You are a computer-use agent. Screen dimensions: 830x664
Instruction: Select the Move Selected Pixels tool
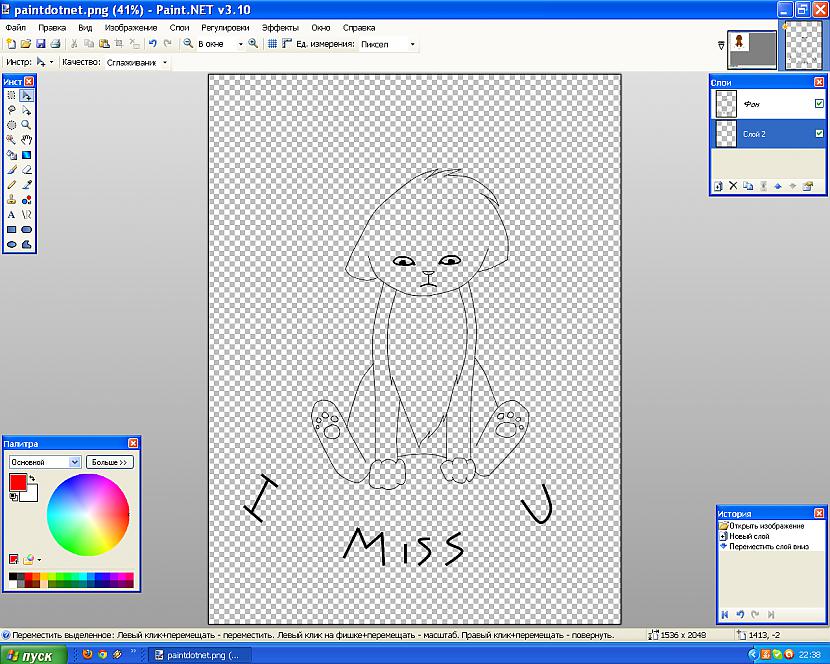[26, 95]
